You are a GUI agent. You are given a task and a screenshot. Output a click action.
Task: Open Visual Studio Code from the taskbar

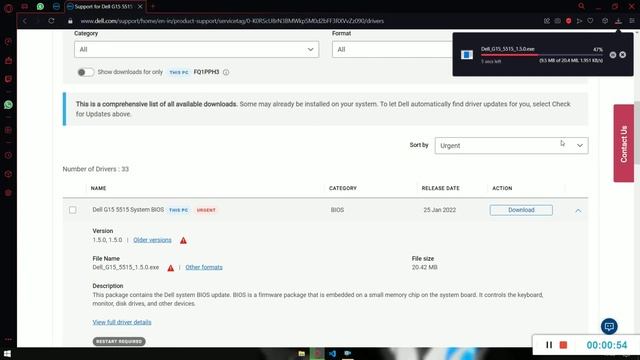coord(332,353)
